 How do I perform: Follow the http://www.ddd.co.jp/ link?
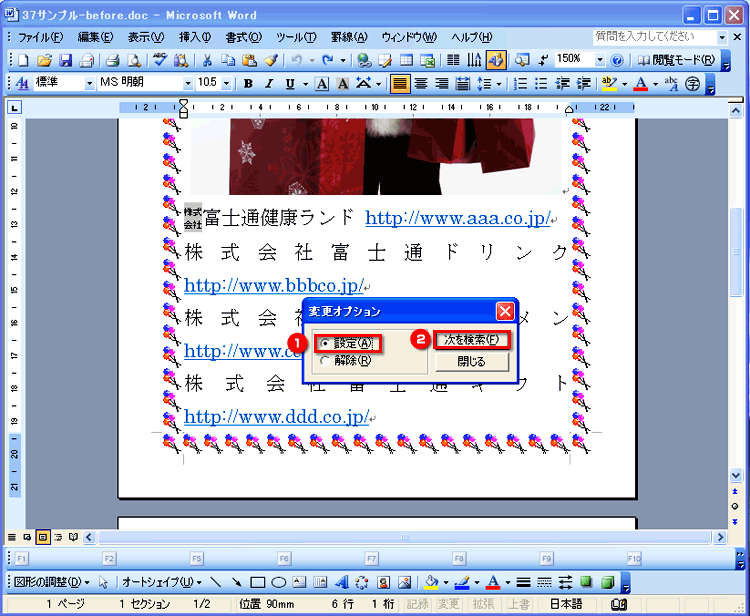[x=276, y=417]
